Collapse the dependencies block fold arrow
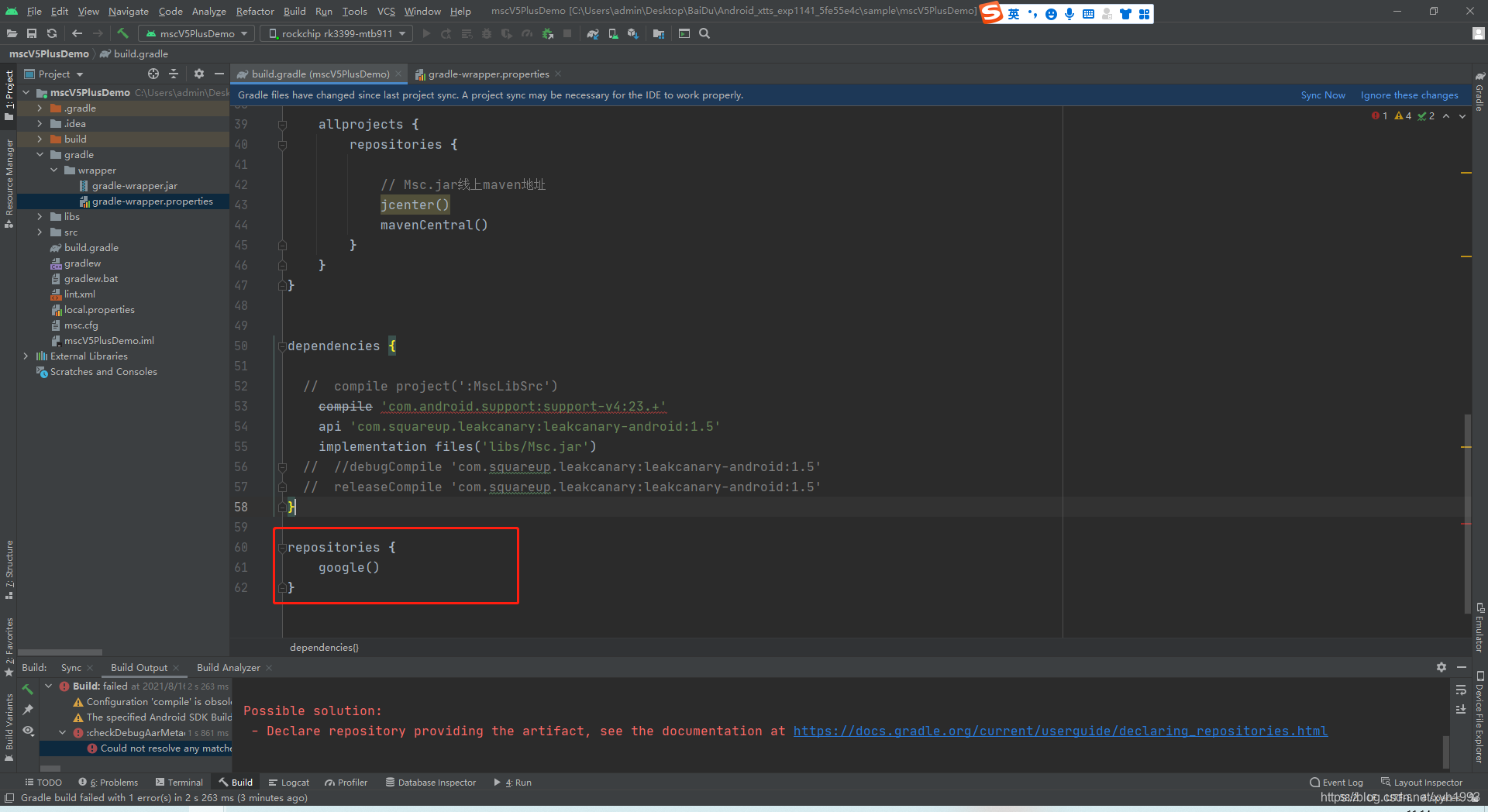1488x812 pixels. click(x=281, y=346)
